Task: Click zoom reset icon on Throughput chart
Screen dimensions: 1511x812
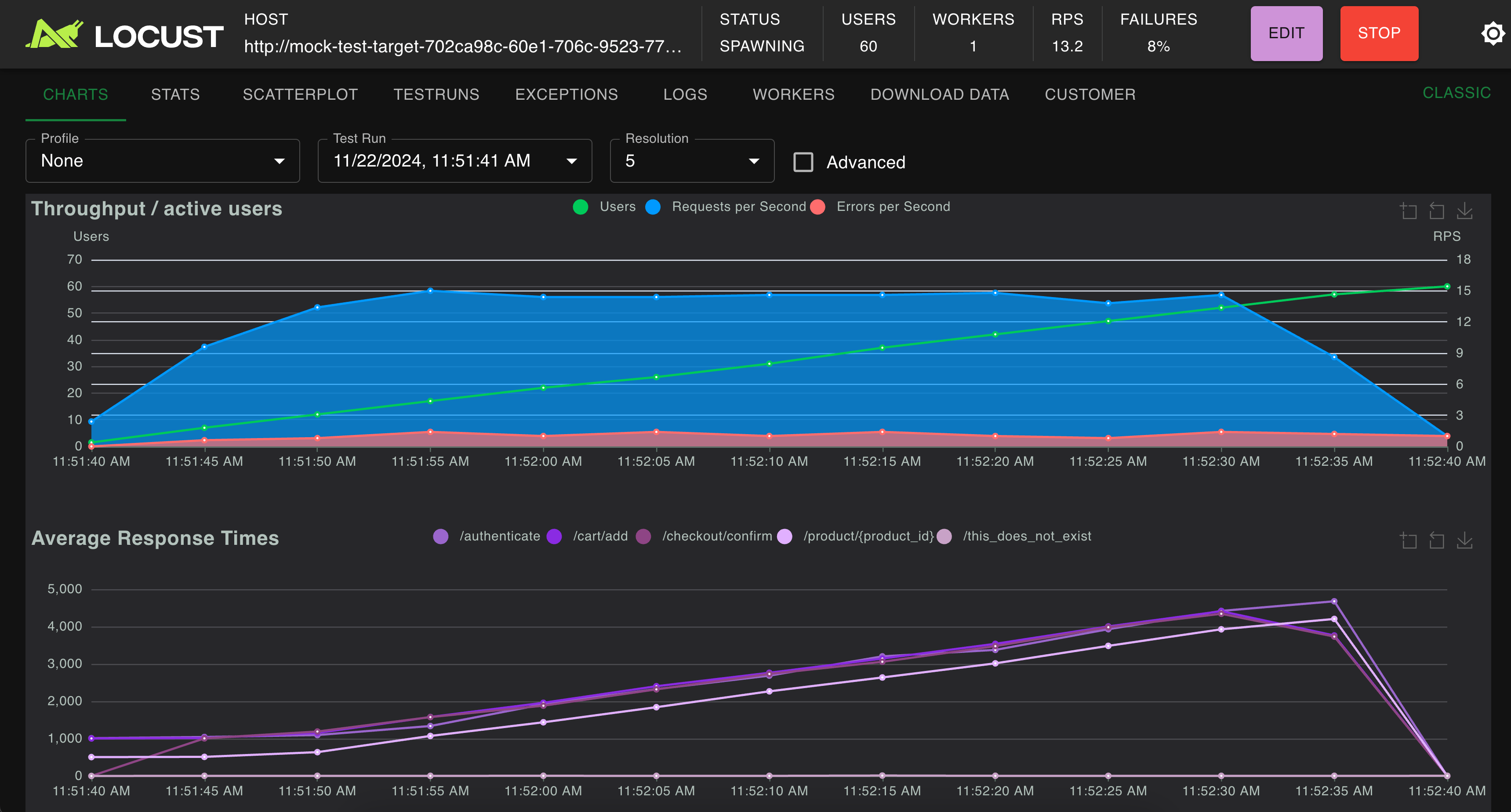Action: coord(1437,210)
